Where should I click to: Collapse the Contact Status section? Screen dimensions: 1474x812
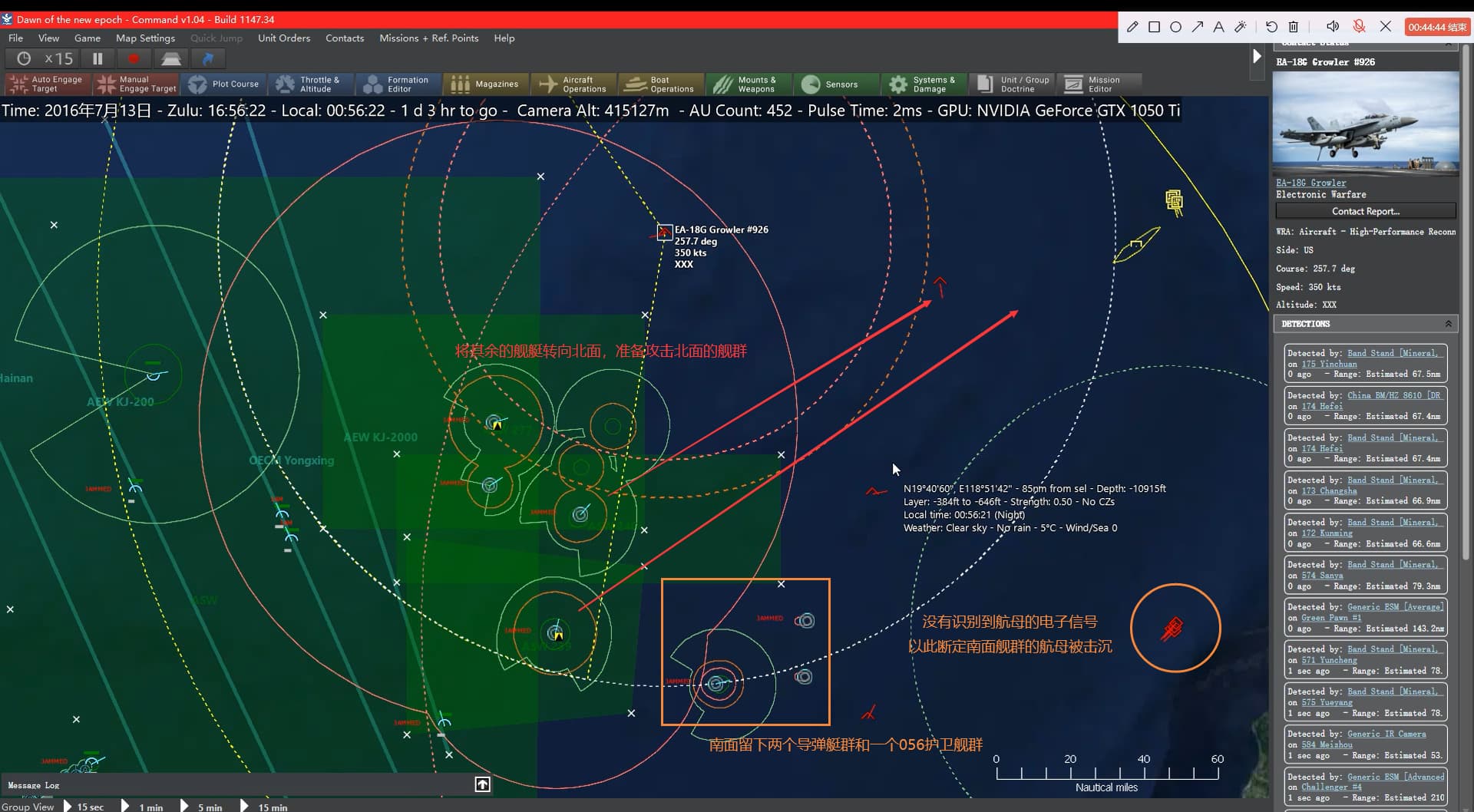(1449, 44)
